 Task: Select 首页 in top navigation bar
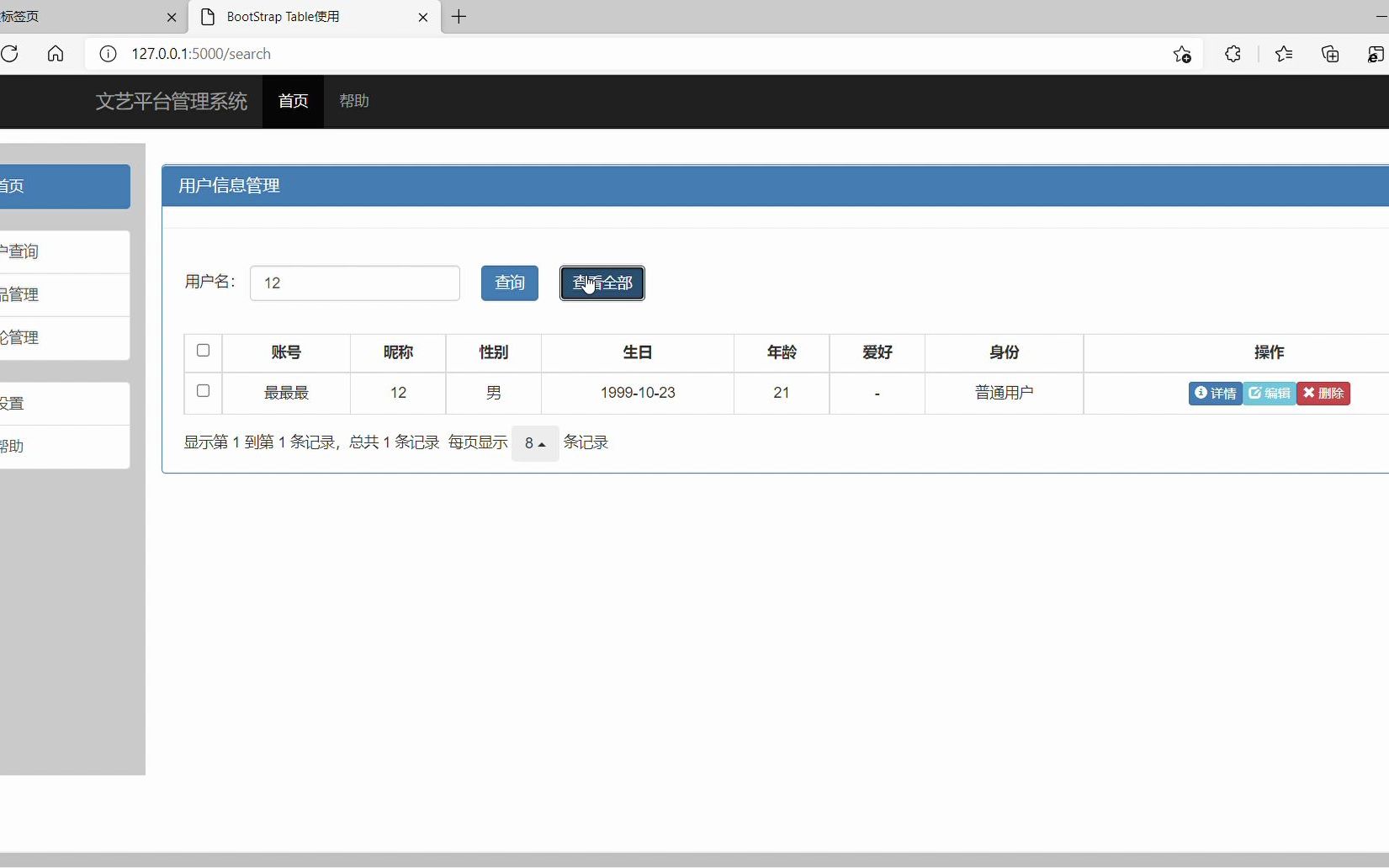(293, 101)
